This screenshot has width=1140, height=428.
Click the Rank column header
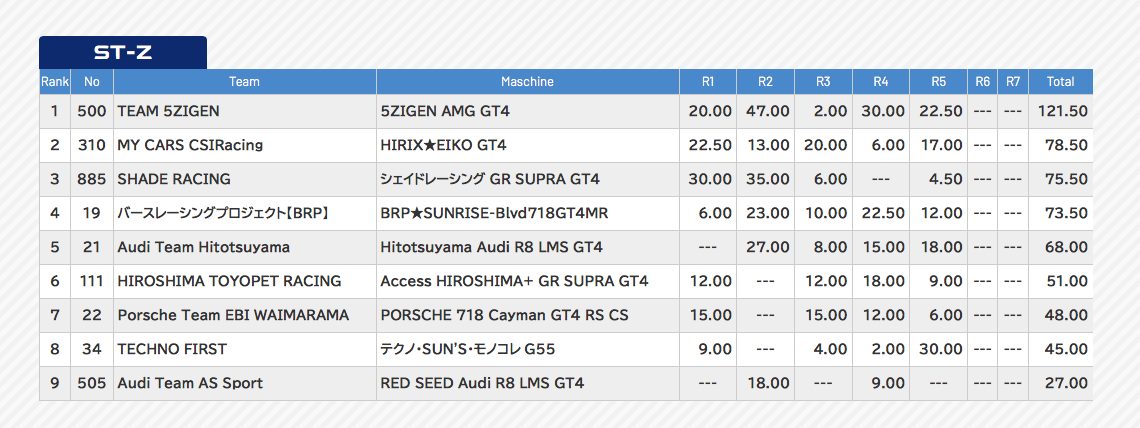54,82
